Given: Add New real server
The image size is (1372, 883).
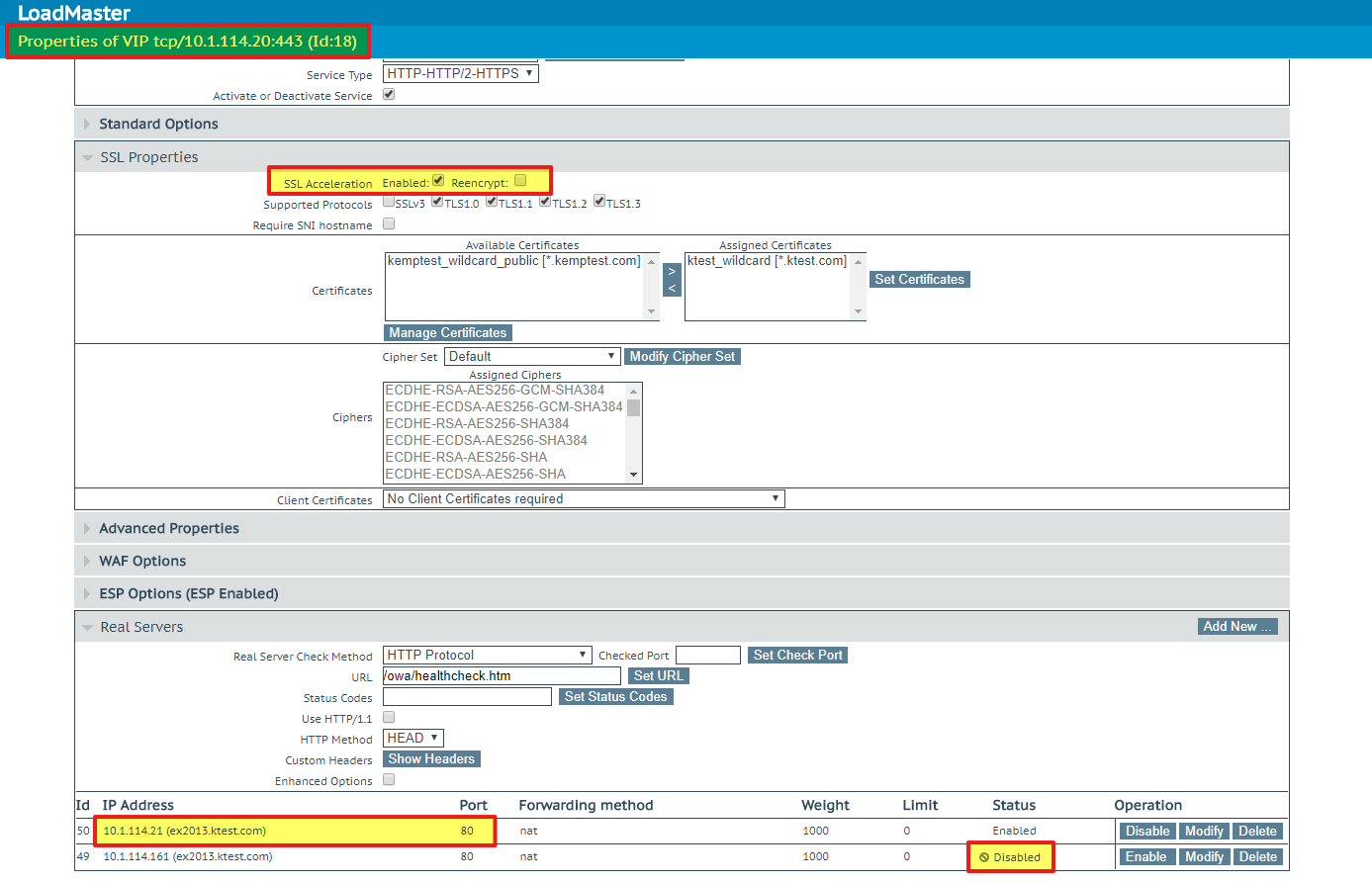Looking at the screenshot, I should (x=1237, y=627).
